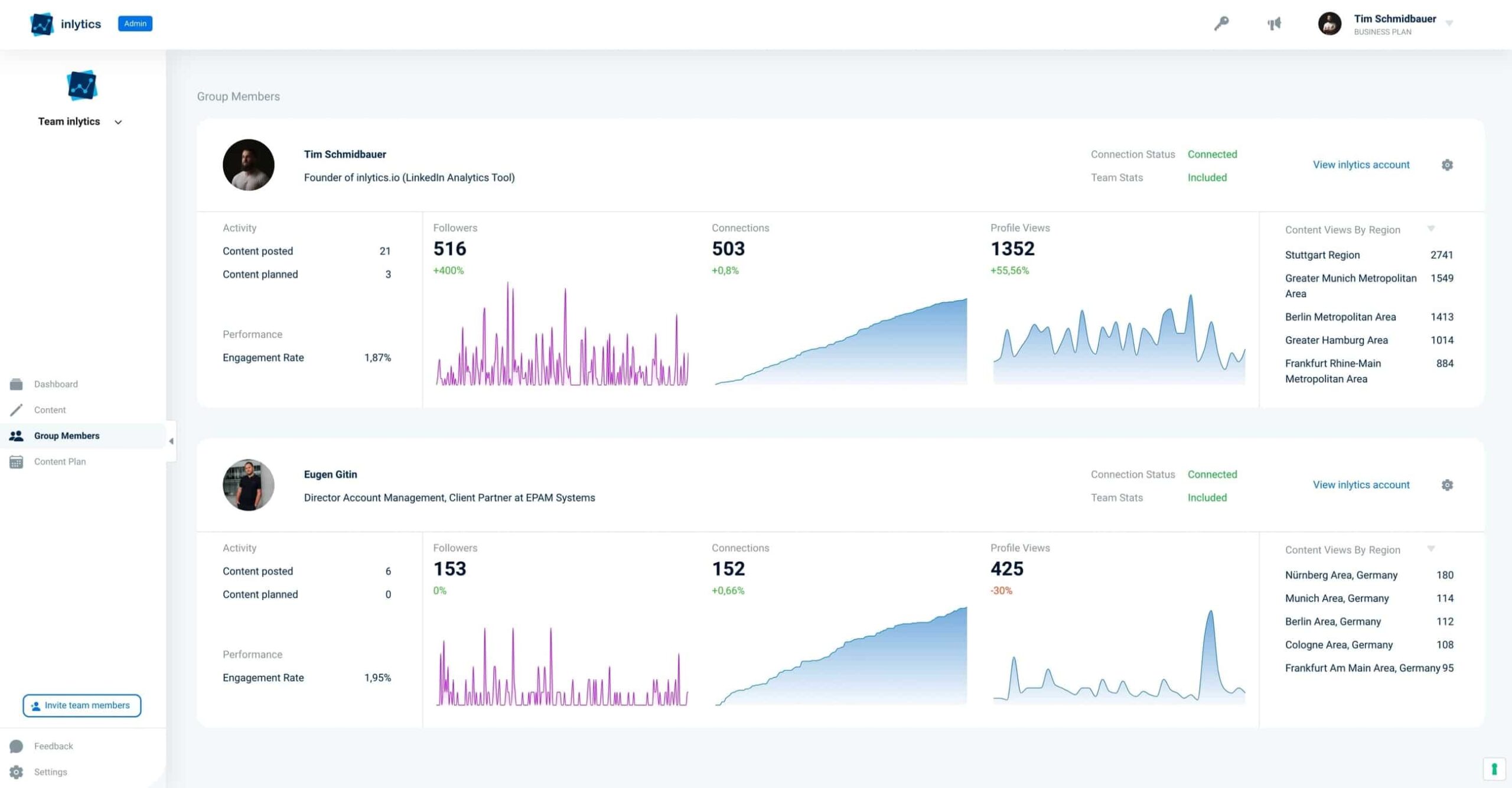Collapse the sidebar with arrow handle
The width and height of the screenshot is (1512, 788).
click(x=171, y=441)
